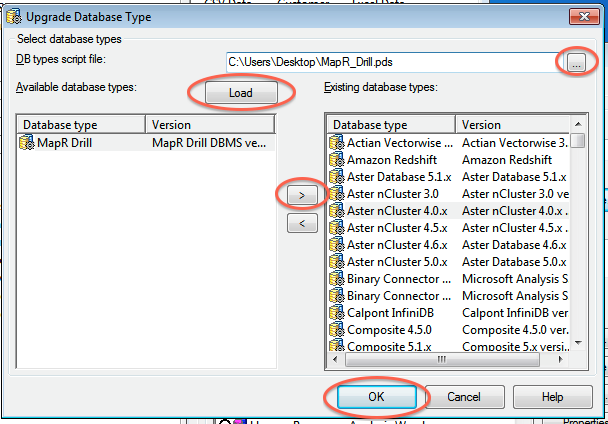The image size is (608, 424).
Task: Sort available list by Database type column
Action: (x=82, y=125)
